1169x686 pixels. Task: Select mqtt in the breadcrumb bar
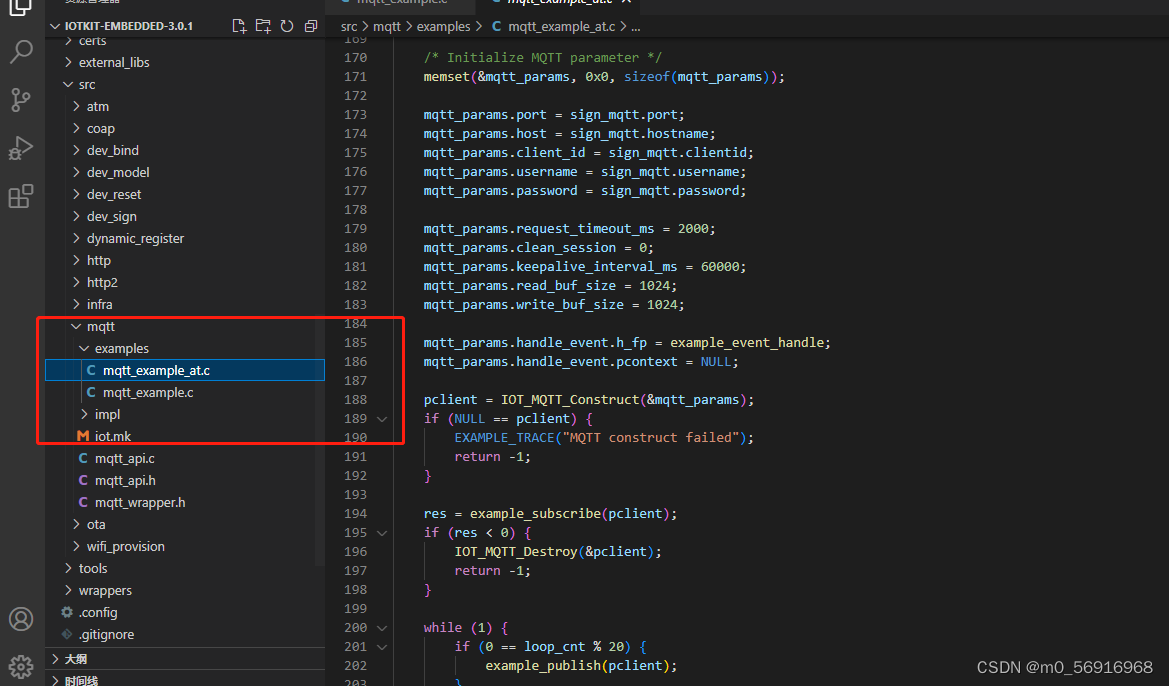pyautogui.click(x=386, y=26)
